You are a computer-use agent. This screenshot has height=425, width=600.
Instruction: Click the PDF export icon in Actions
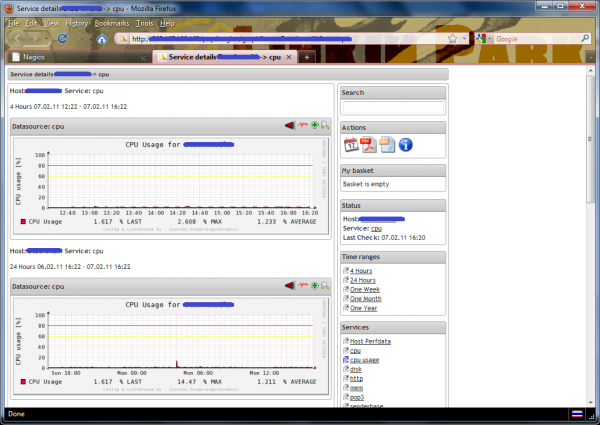[368, 146]
